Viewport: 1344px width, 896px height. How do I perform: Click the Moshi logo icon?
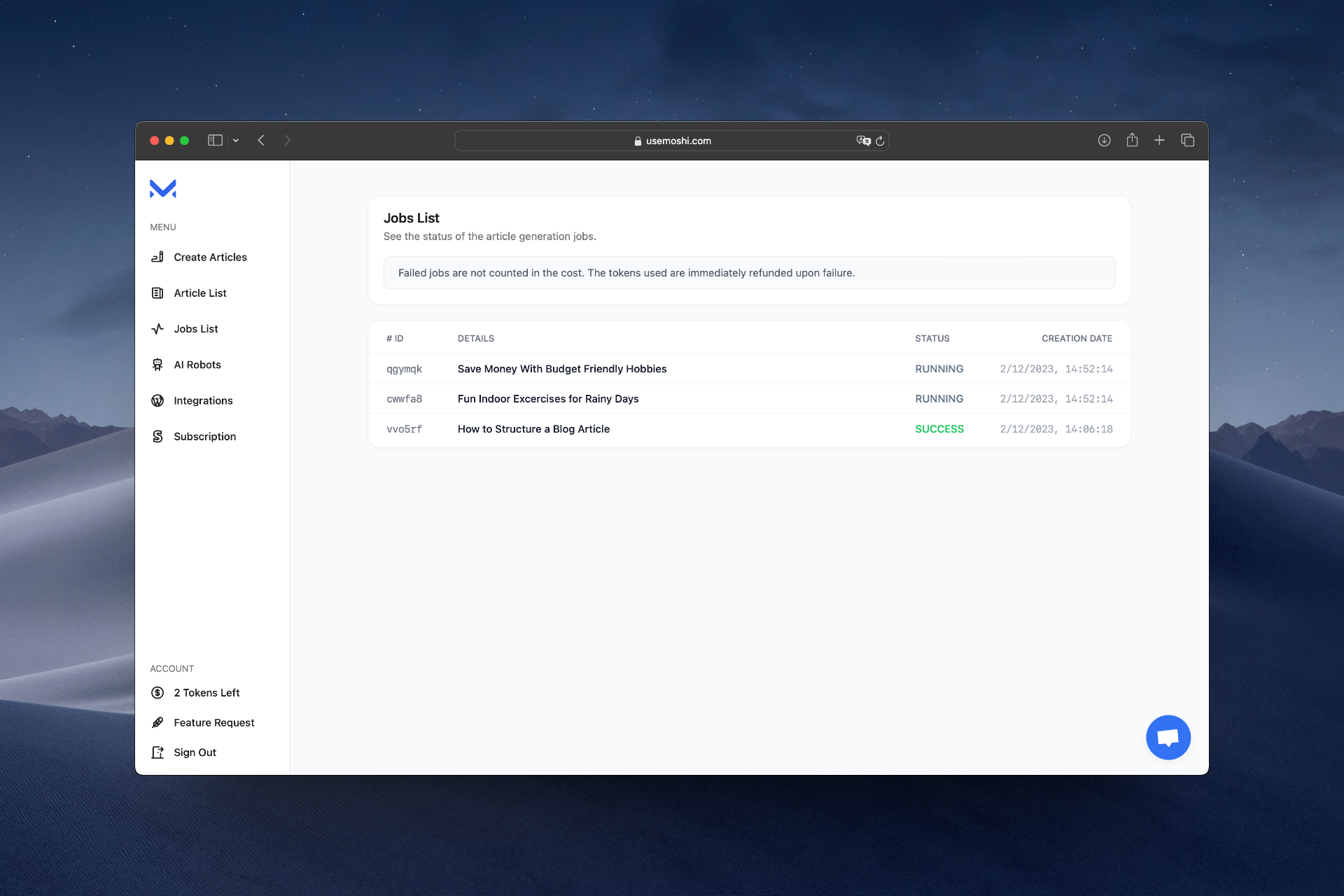162,189
